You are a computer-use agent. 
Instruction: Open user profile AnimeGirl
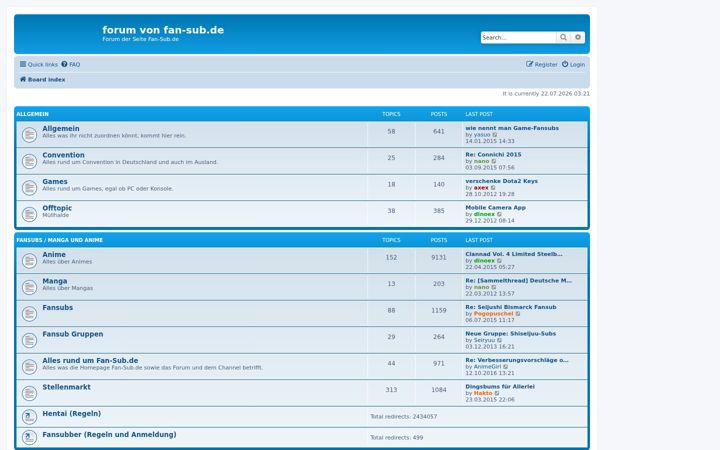(x=487, y=367)
